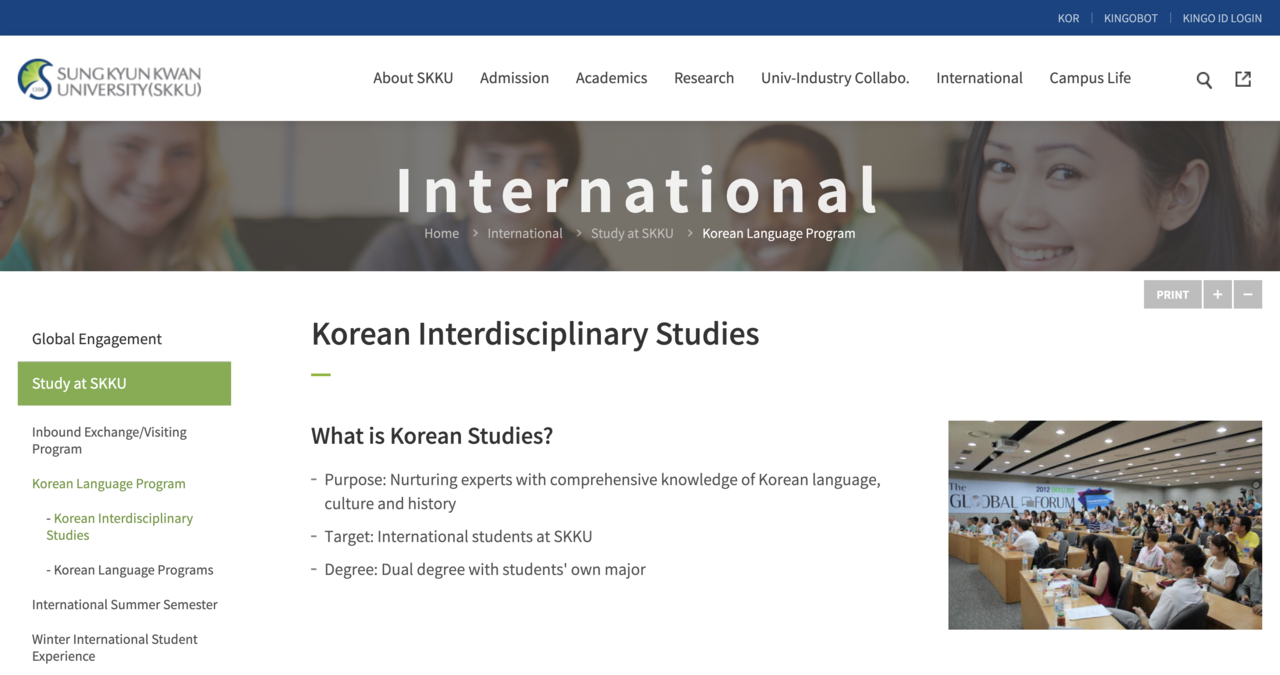Click KINGO ID LOGIN
Image resolution: width=1280 pixels, height=675 pixels.
coord(1222,18)
